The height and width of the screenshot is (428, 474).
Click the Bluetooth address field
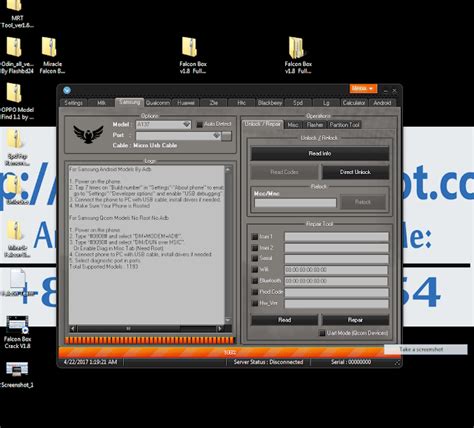pyautogui.click(x=336, y=281)
